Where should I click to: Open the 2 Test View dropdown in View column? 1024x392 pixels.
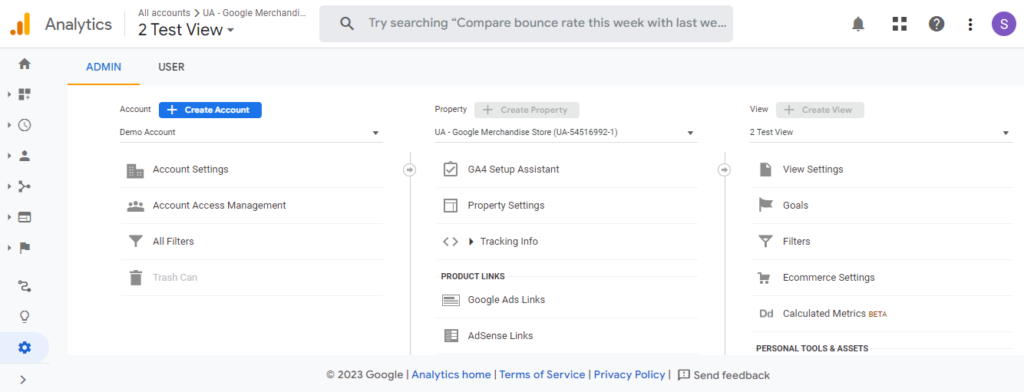point(881,132)
